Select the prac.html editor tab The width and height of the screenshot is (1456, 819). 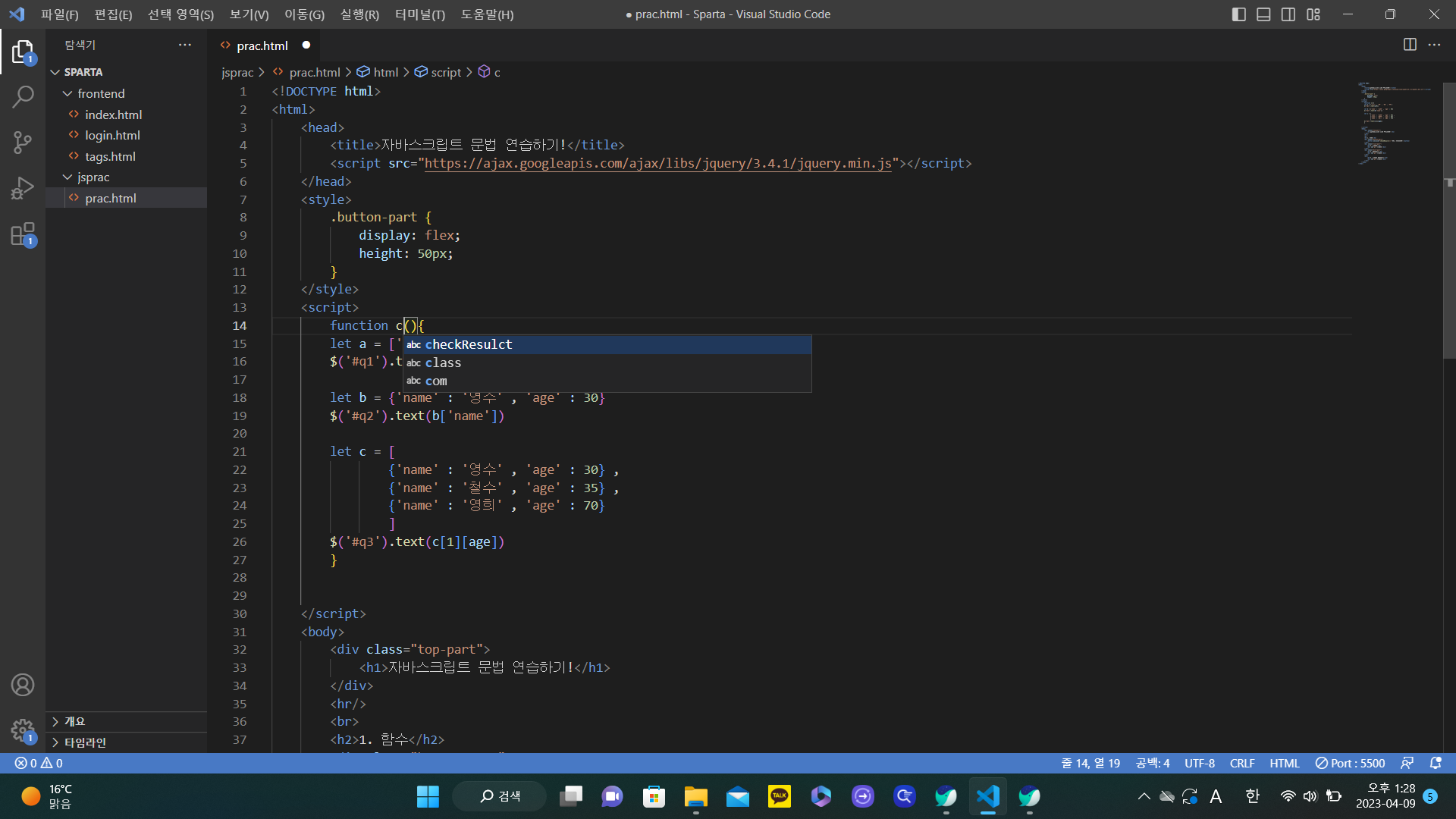pos(263,45)
